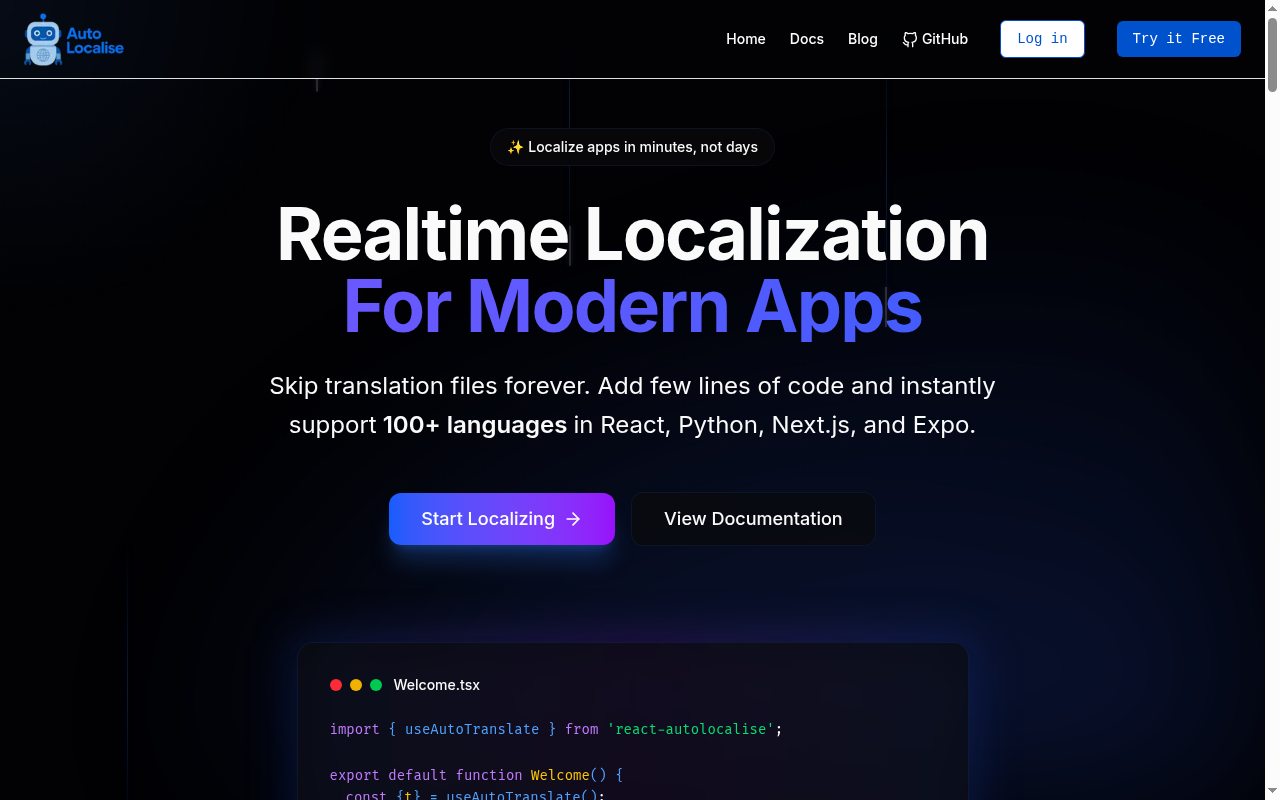
Task: Go to the Blog page
Action: click(x=863, y=39)
